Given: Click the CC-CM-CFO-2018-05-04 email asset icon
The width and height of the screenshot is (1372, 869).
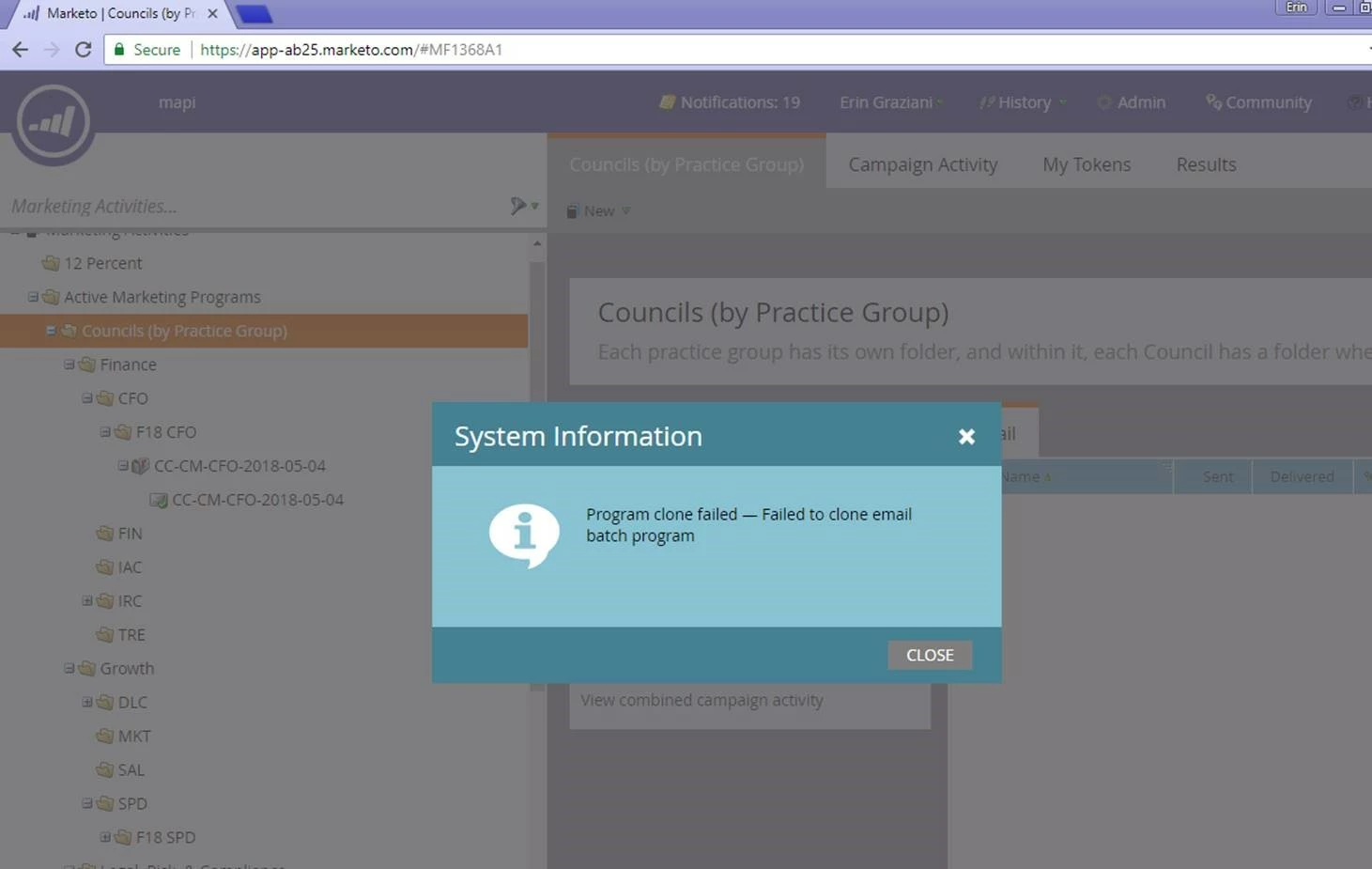Looking at the screenshot, I should (159, 500).
